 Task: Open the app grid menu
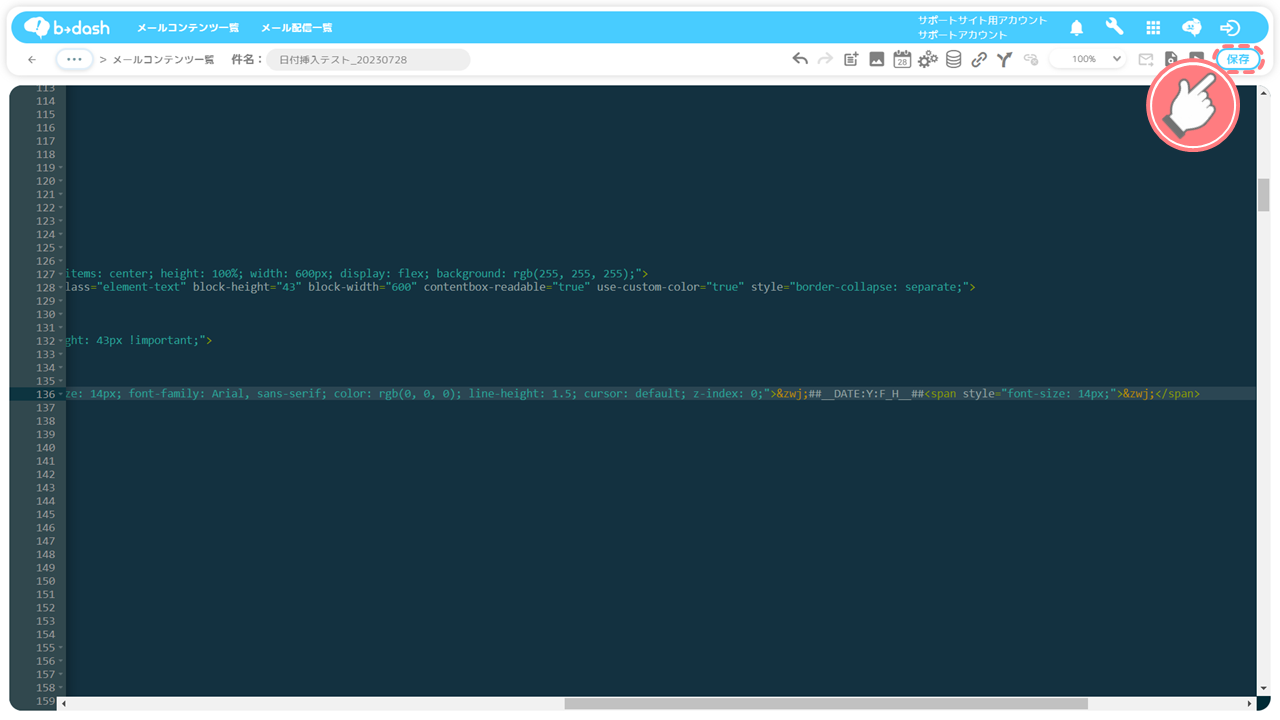1153,28
